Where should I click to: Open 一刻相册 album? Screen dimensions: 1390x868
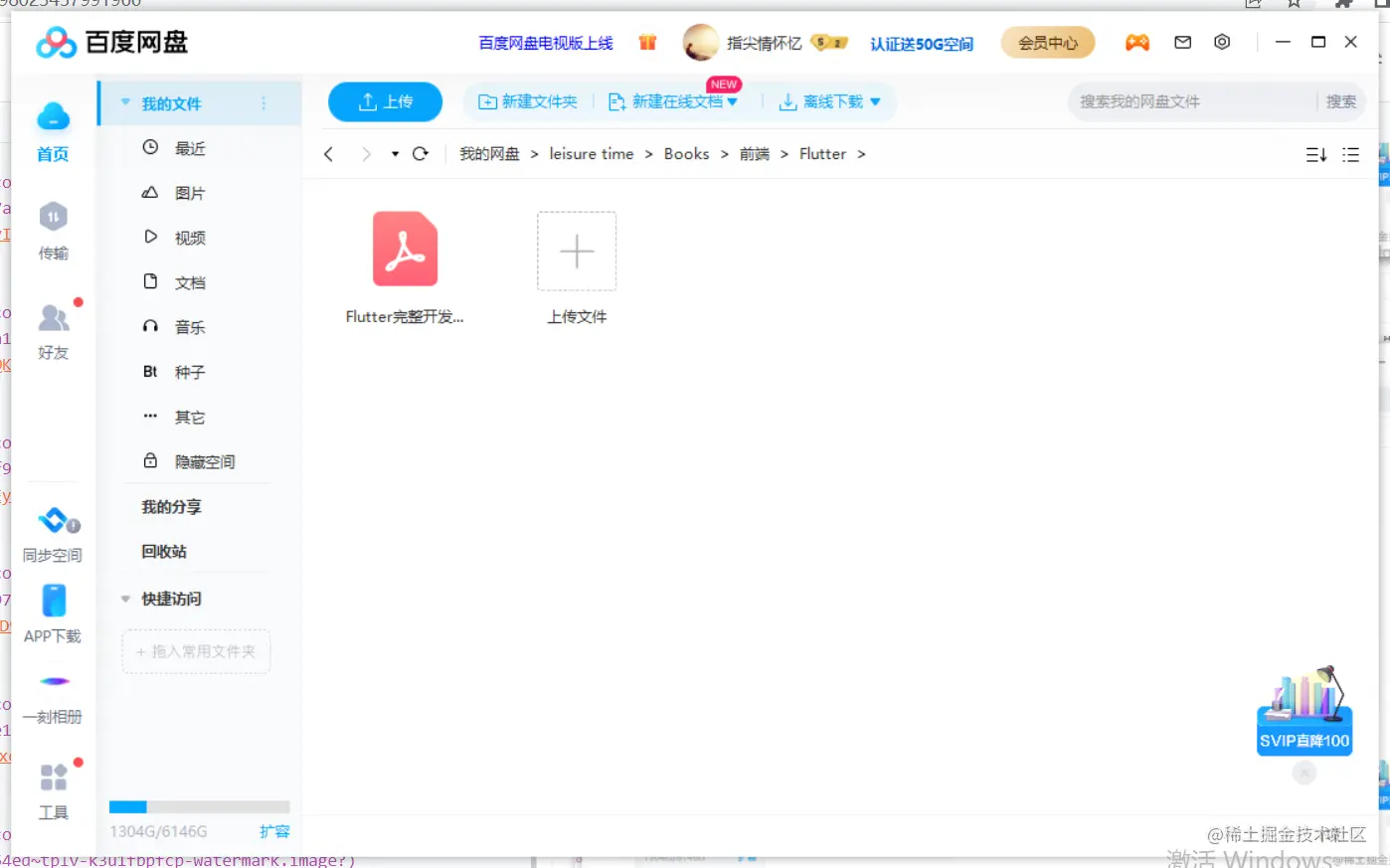(x=53, y=697)
